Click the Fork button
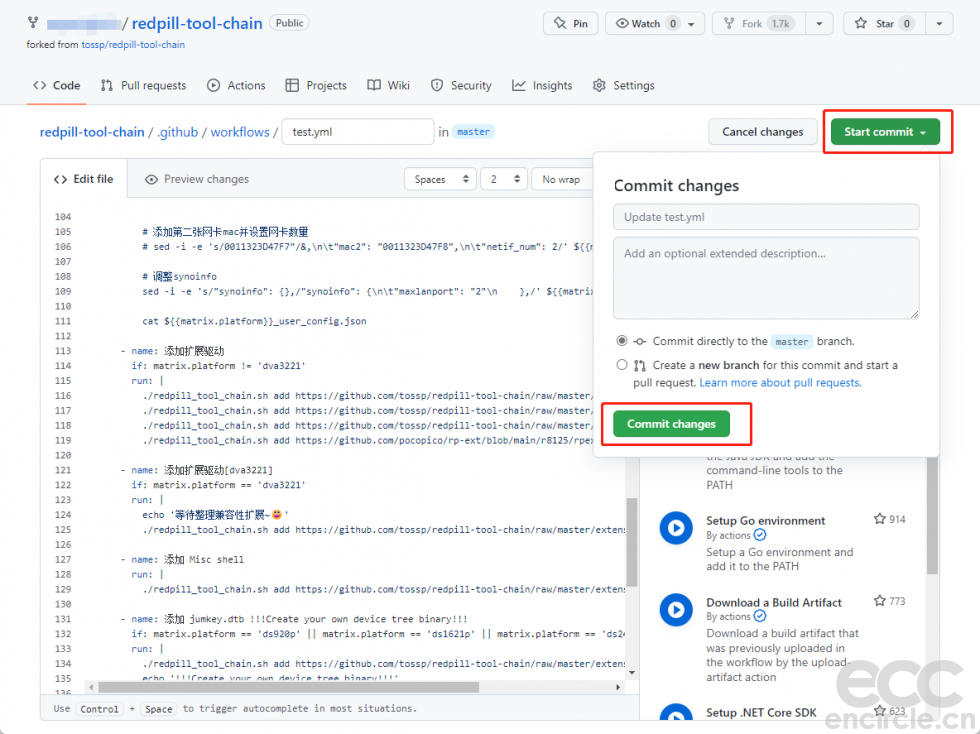The height and width of the screenshot is (734, 980). (x=759, y=24)
